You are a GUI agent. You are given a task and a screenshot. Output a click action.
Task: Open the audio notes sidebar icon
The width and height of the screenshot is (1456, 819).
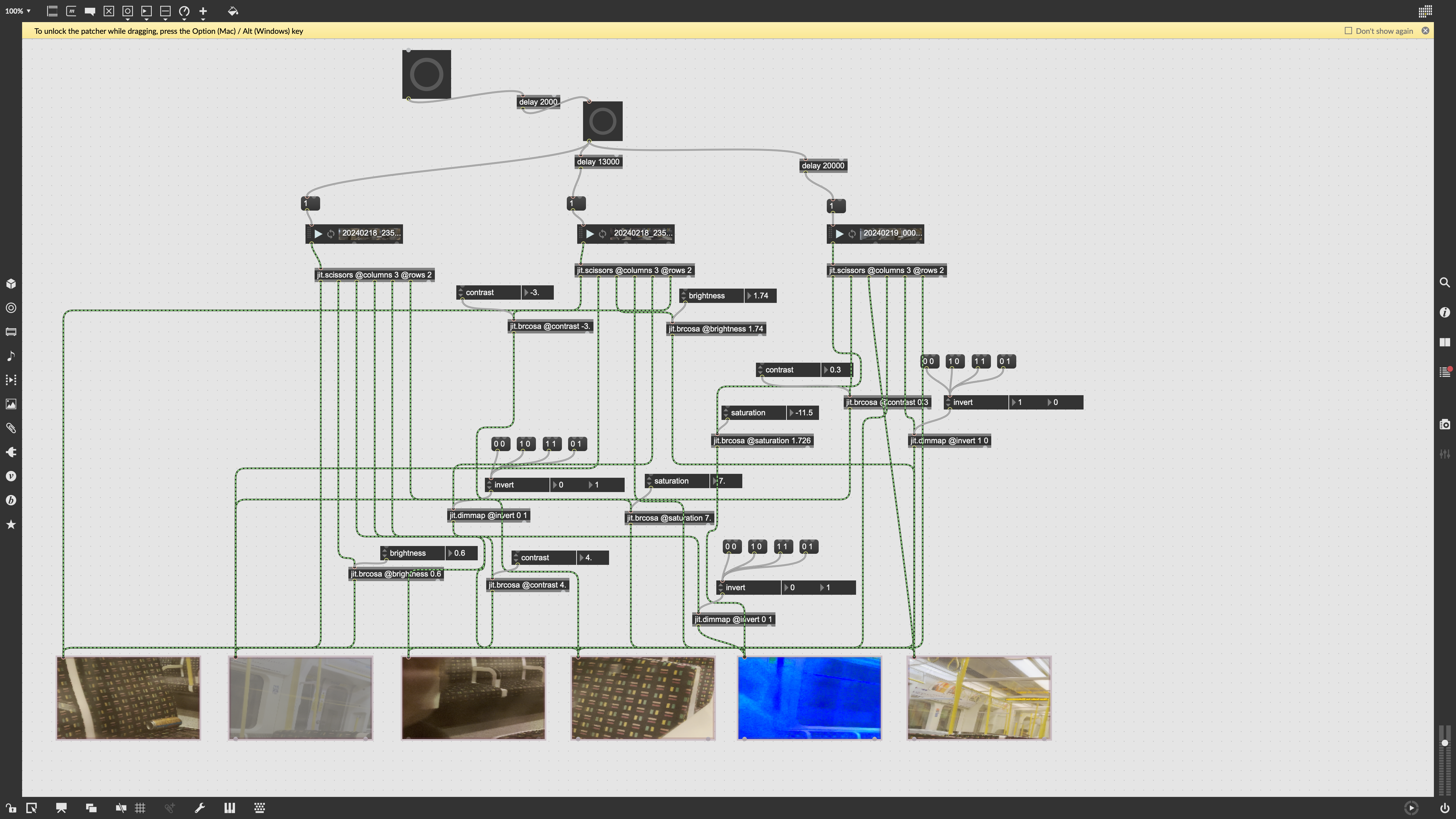(x=11, y=356)
